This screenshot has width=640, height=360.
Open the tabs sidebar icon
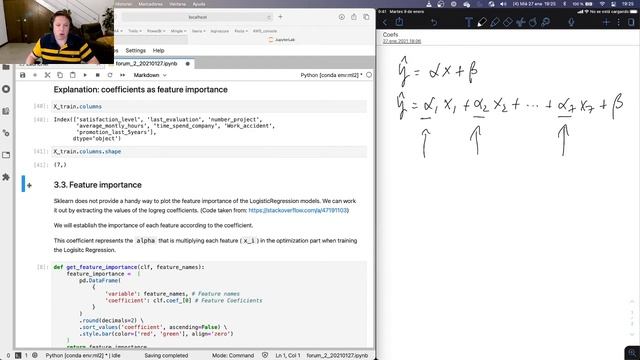6,155
